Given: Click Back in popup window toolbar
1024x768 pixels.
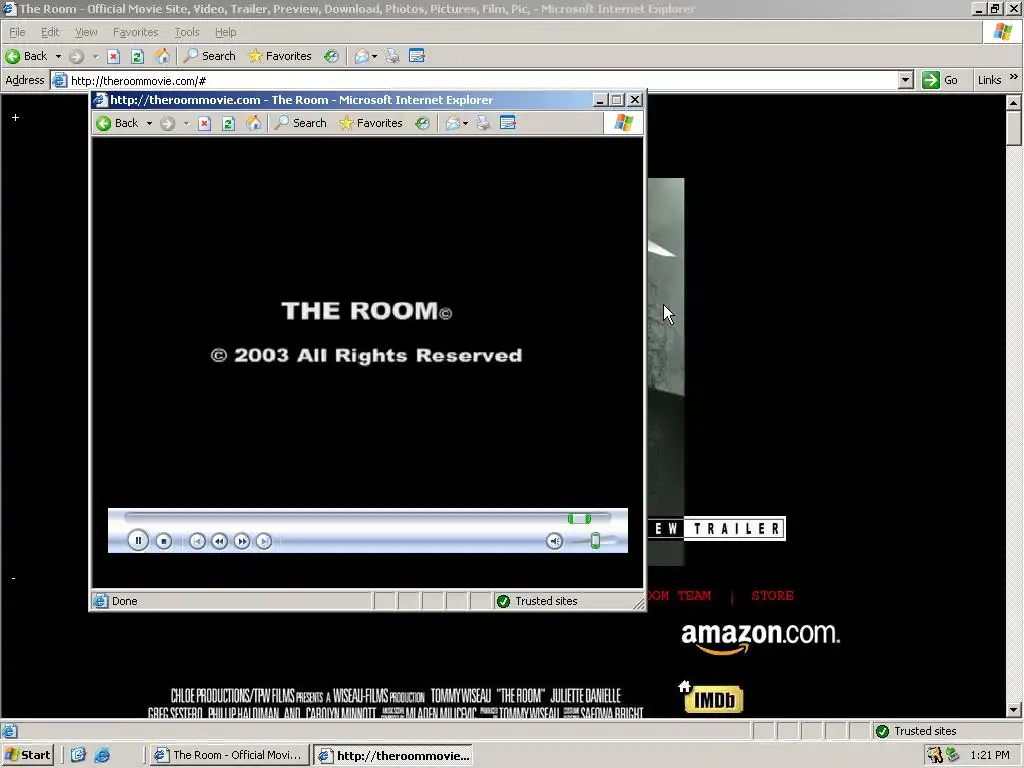Looking at the screenshot, I should (x=118, y=123).
